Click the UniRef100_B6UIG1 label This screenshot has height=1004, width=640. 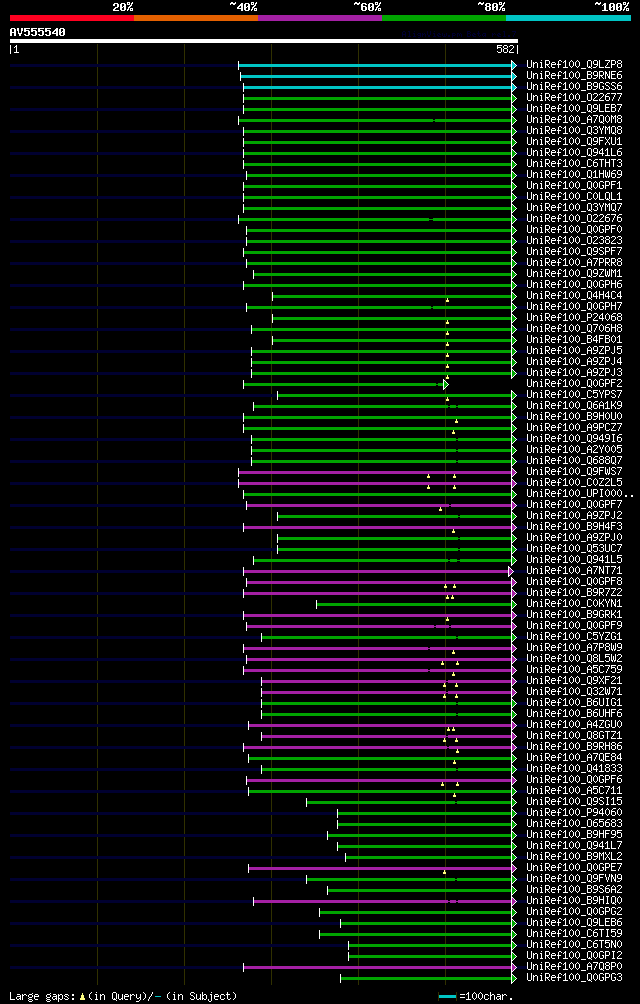click(x=574, y=702)
